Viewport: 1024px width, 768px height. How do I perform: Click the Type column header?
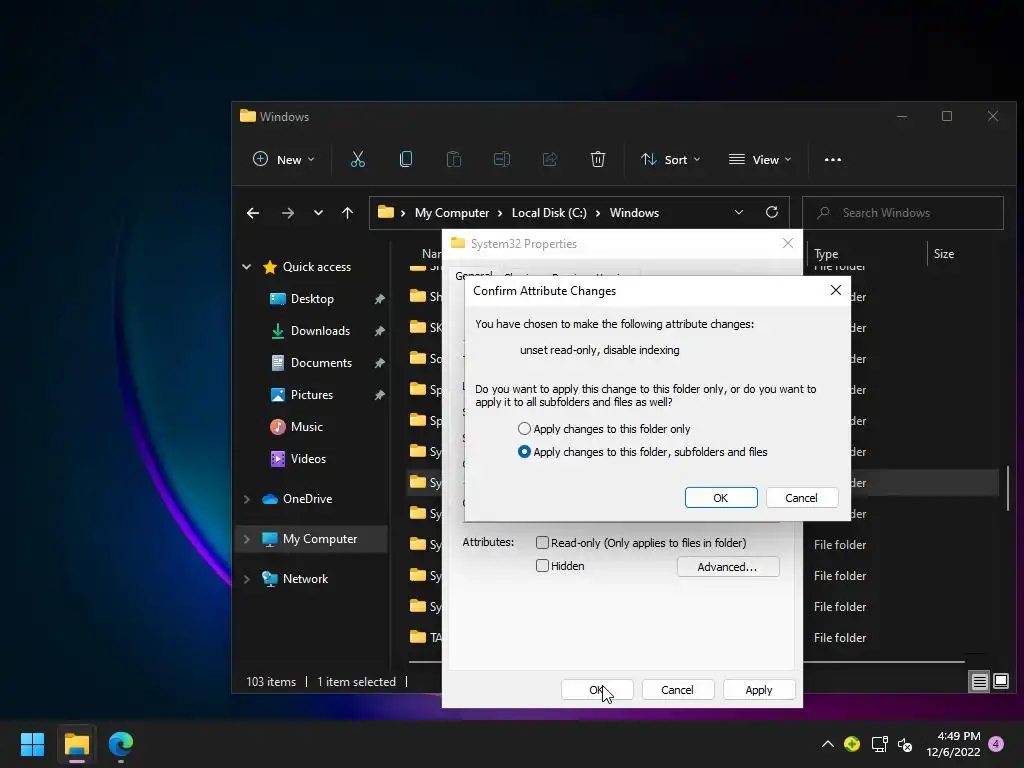tap(826, 254)
